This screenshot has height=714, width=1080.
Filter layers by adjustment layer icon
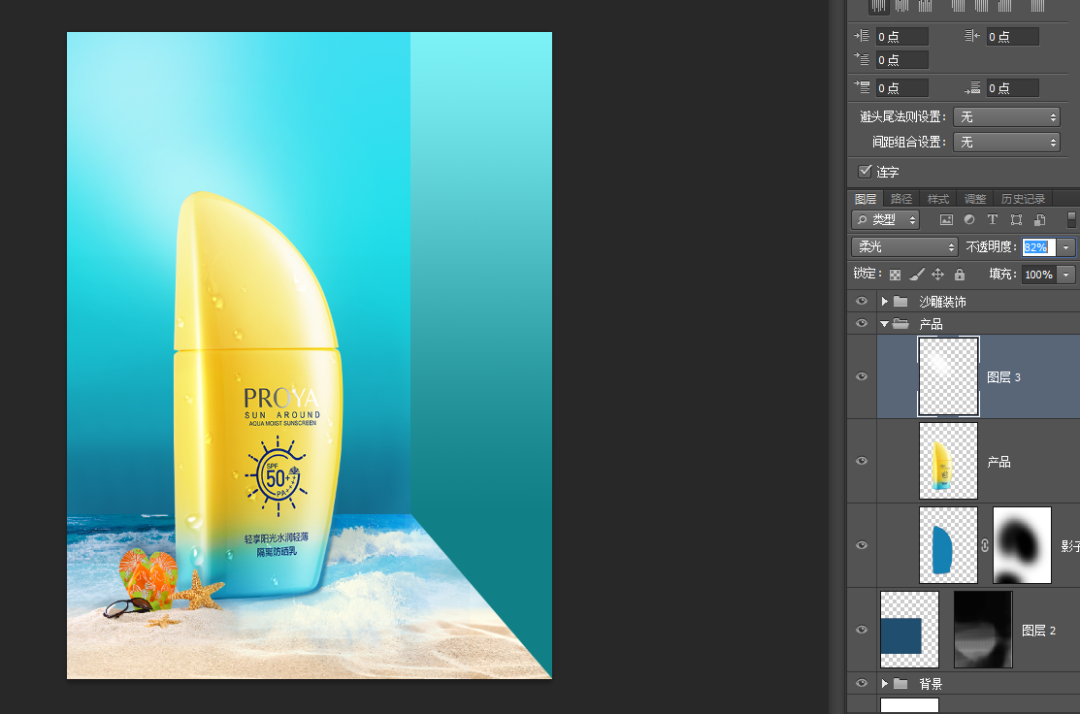969,220
